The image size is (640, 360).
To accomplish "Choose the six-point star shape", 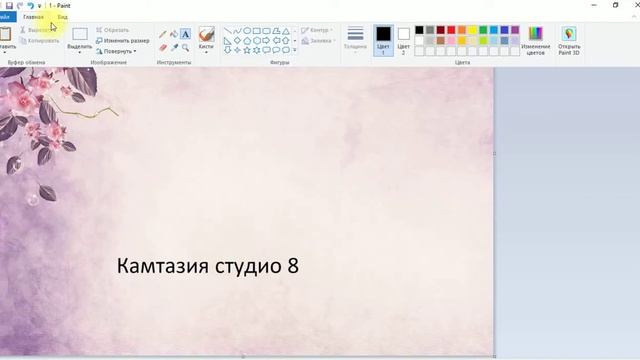I will 257,50.
